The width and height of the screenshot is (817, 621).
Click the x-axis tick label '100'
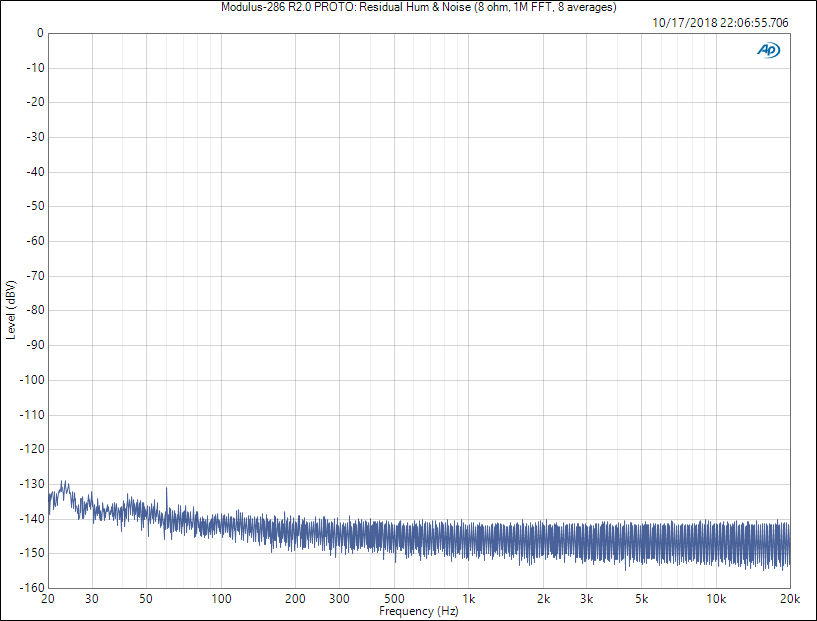(221, 599)
